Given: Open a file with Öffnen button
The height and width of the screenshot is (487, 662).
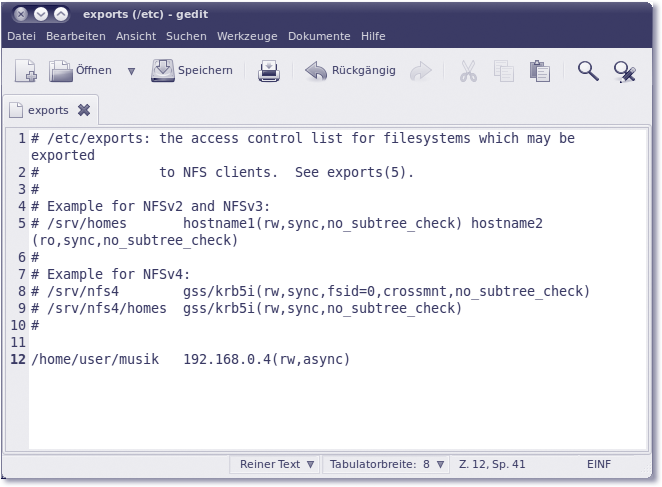Looking at the screenshot, I should (81, 71).
